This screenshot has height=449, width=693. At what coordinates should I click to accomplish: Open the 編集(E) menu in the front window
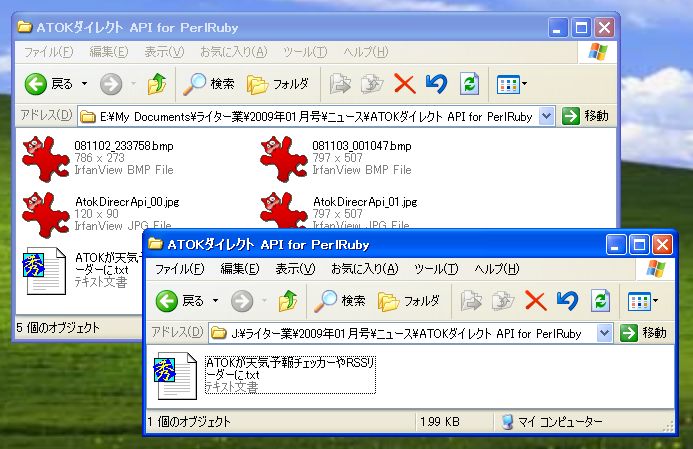click(x=240, y=269)
